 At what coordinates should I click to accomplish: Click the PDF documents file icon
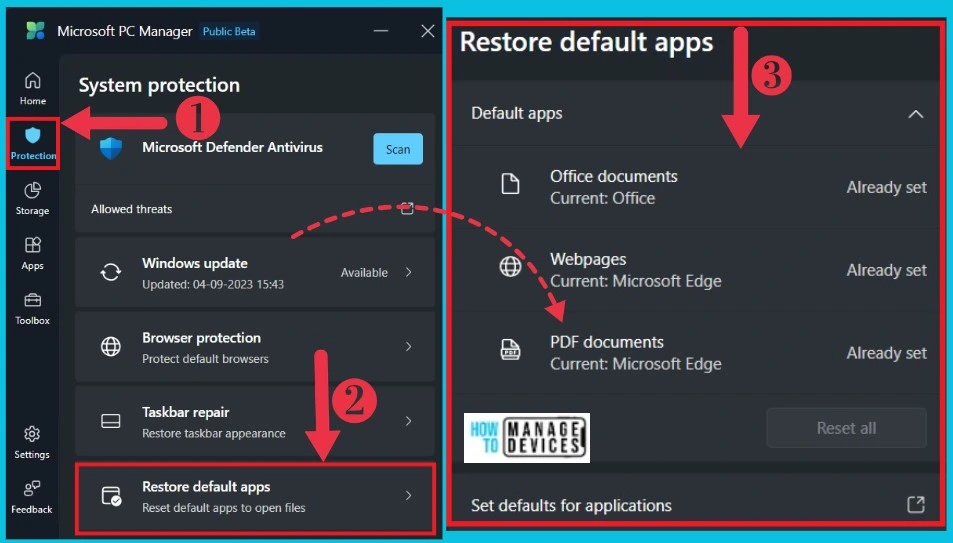click(x=510, y=350)
